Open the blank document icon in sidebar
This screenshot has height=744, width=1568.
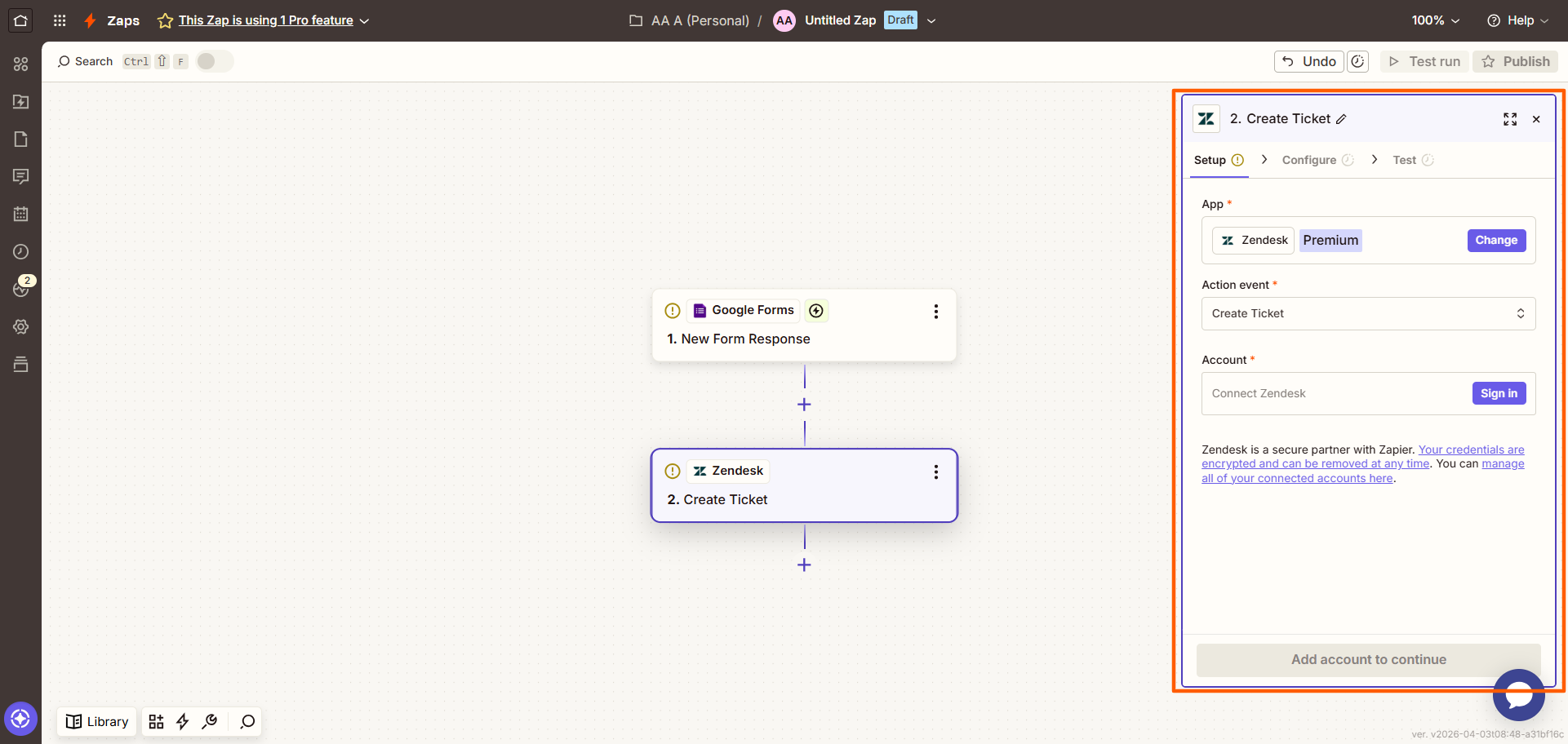pos(21,139)
